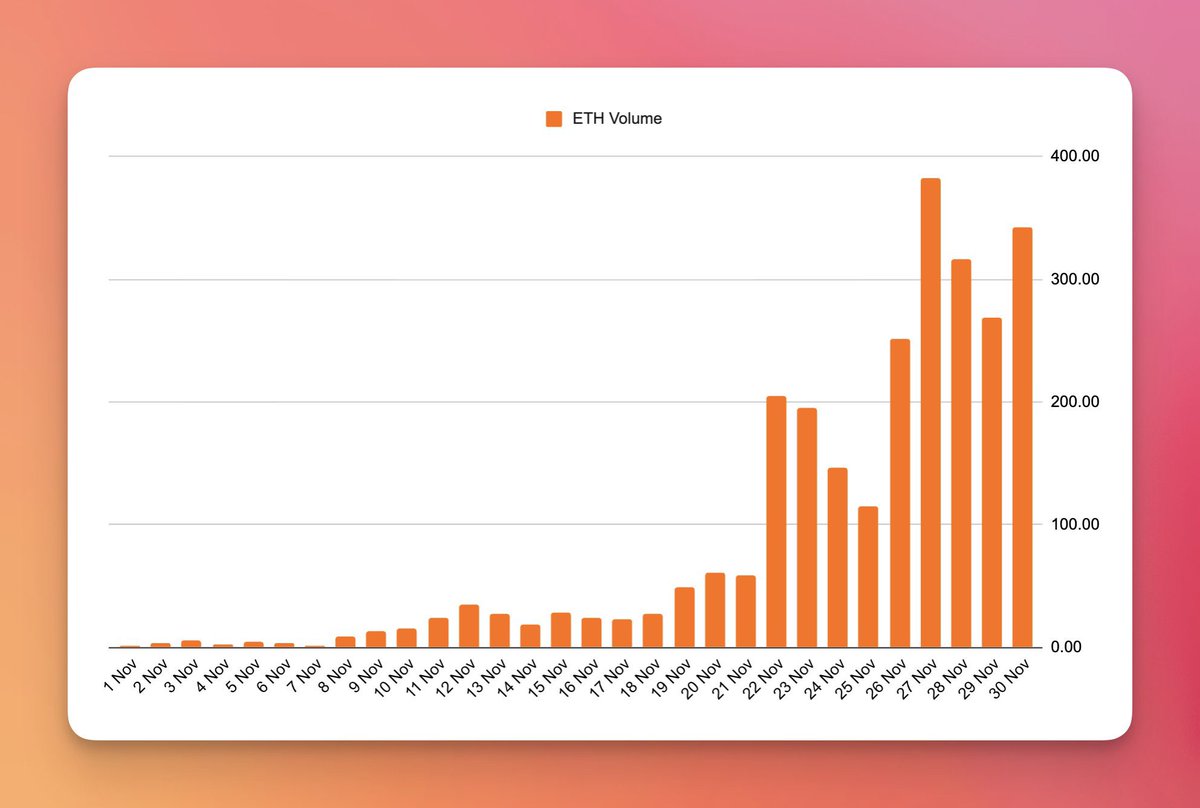Click the 400.00 axis value
Image resolution: width=1200 pixels, height=808 pixels.
click(x=1074, y=157)
